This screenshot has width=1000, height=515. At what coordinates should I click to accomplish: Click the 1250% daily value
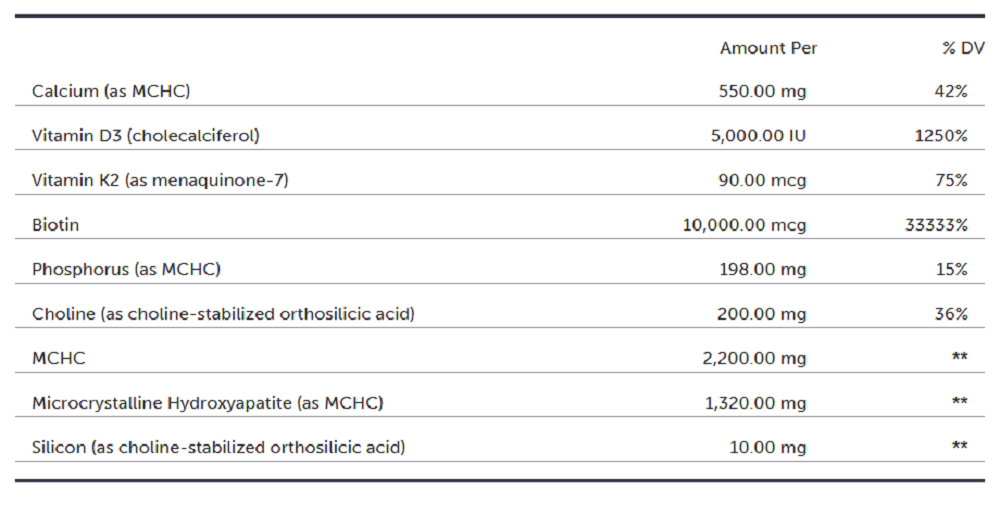click(941, 136)
